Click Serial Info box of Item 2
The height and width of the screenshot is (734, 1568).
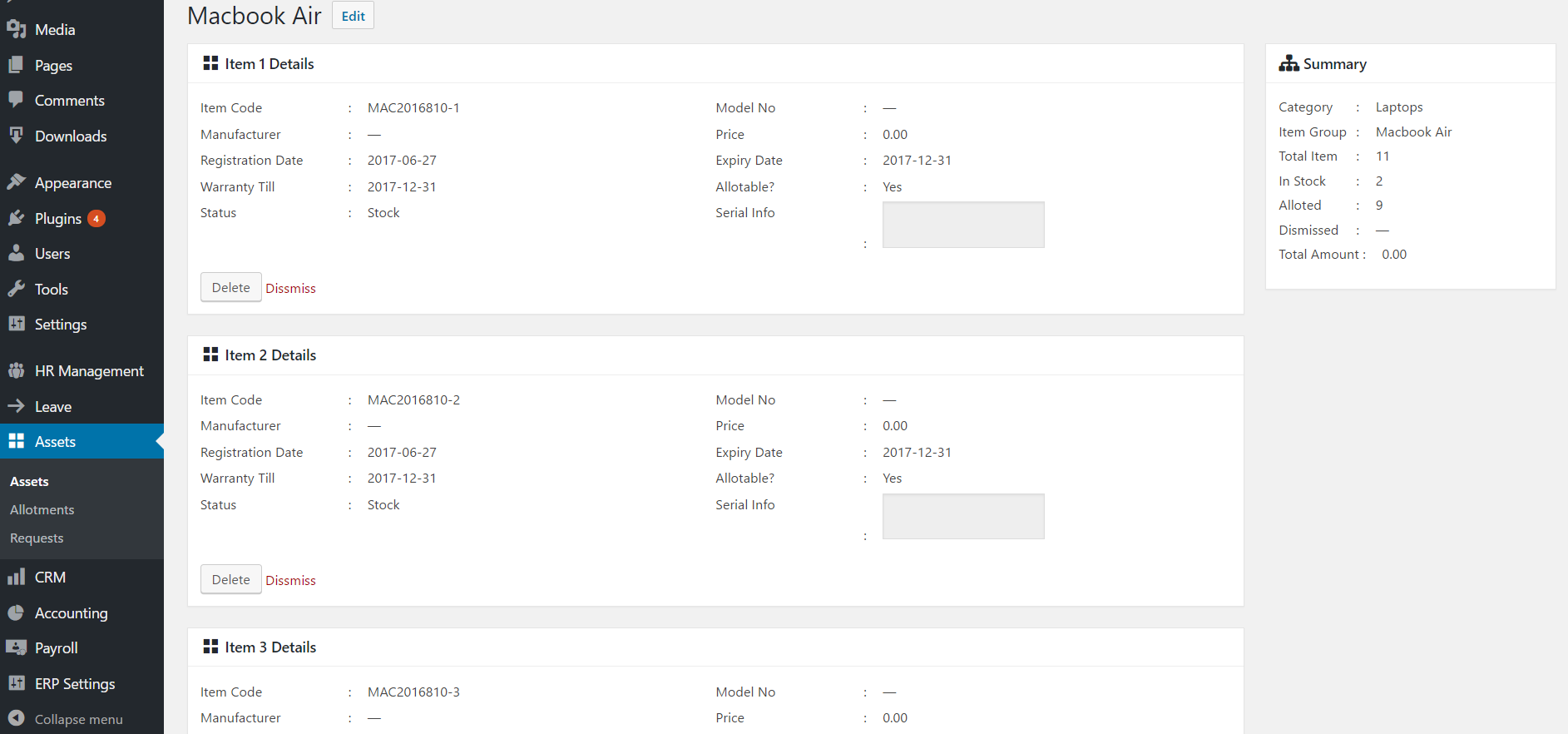pos(963,516)
